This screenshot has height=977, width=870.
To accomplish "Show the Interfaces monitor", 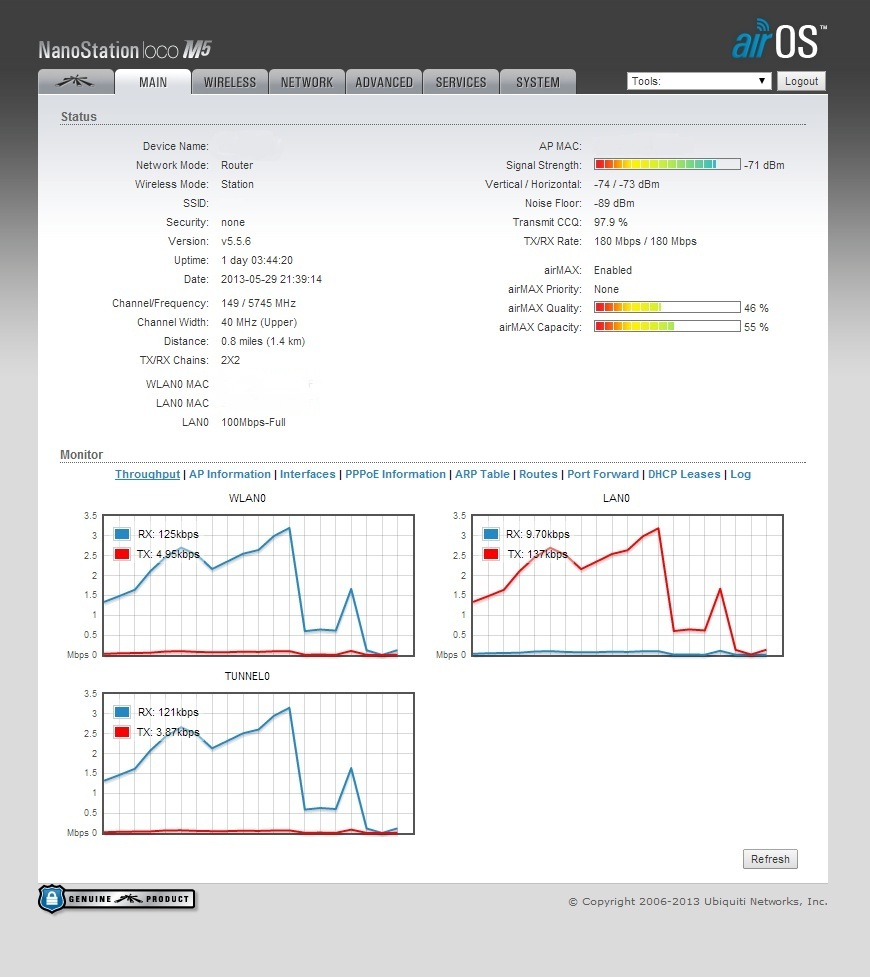I will click(x=308, y=474).
